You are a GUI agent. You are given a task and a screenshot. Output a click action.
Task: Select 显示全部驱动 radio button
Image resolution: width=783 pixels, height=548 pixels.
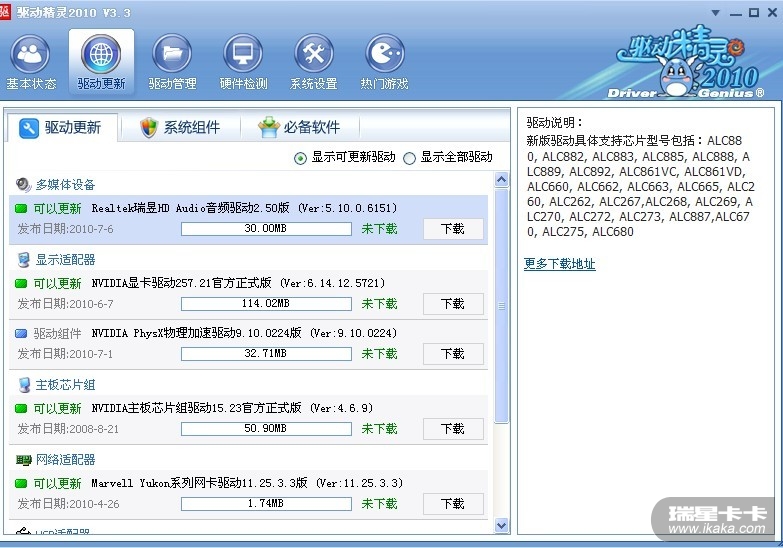[x=409, y=158]
